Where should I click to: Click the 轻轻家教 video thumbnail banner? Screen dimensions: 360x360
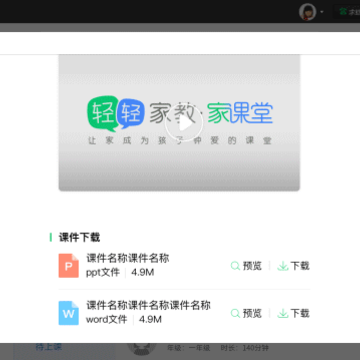[x=179, y=123]
